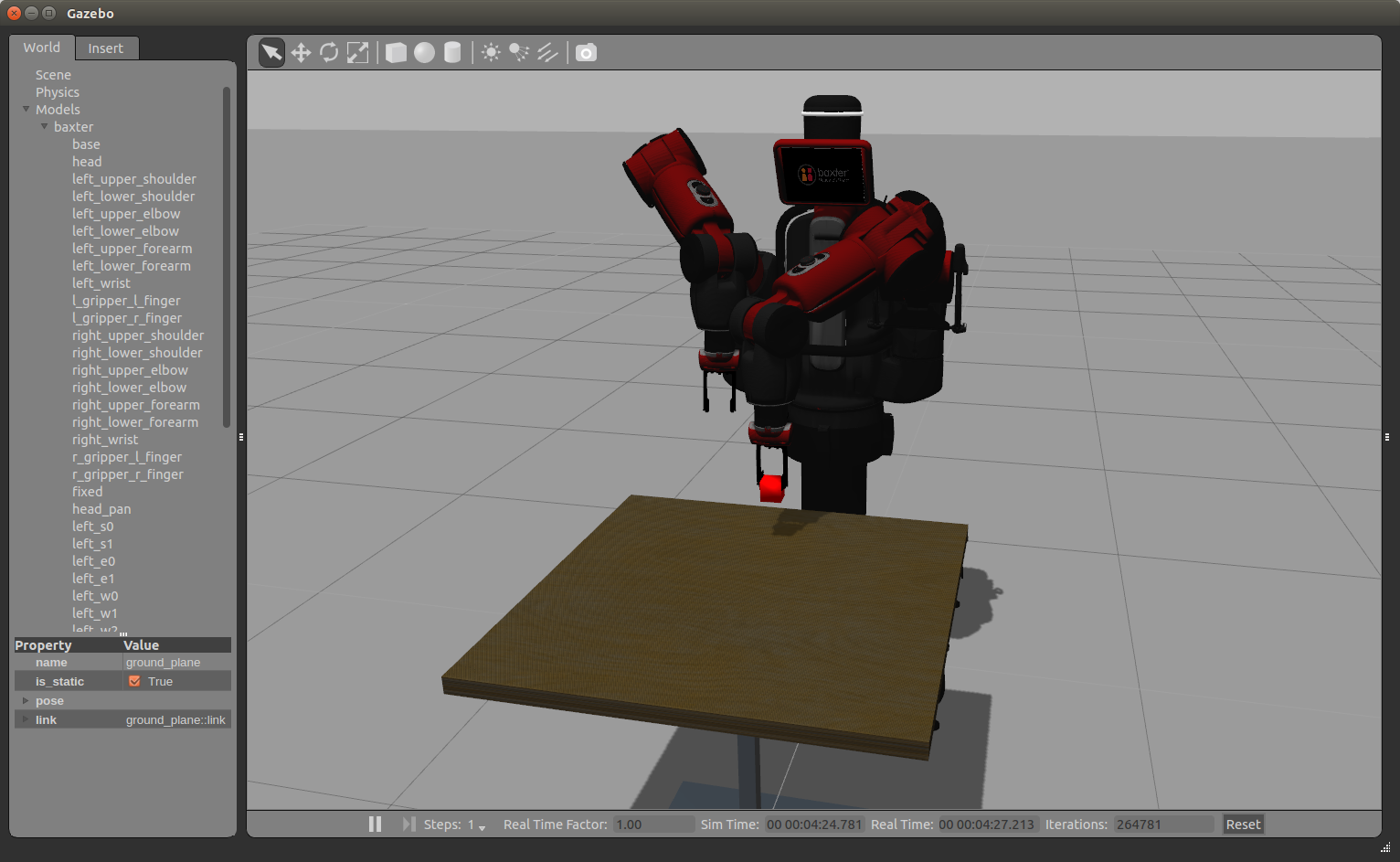
Task: Add a point light
Action: tap(491, 53)
